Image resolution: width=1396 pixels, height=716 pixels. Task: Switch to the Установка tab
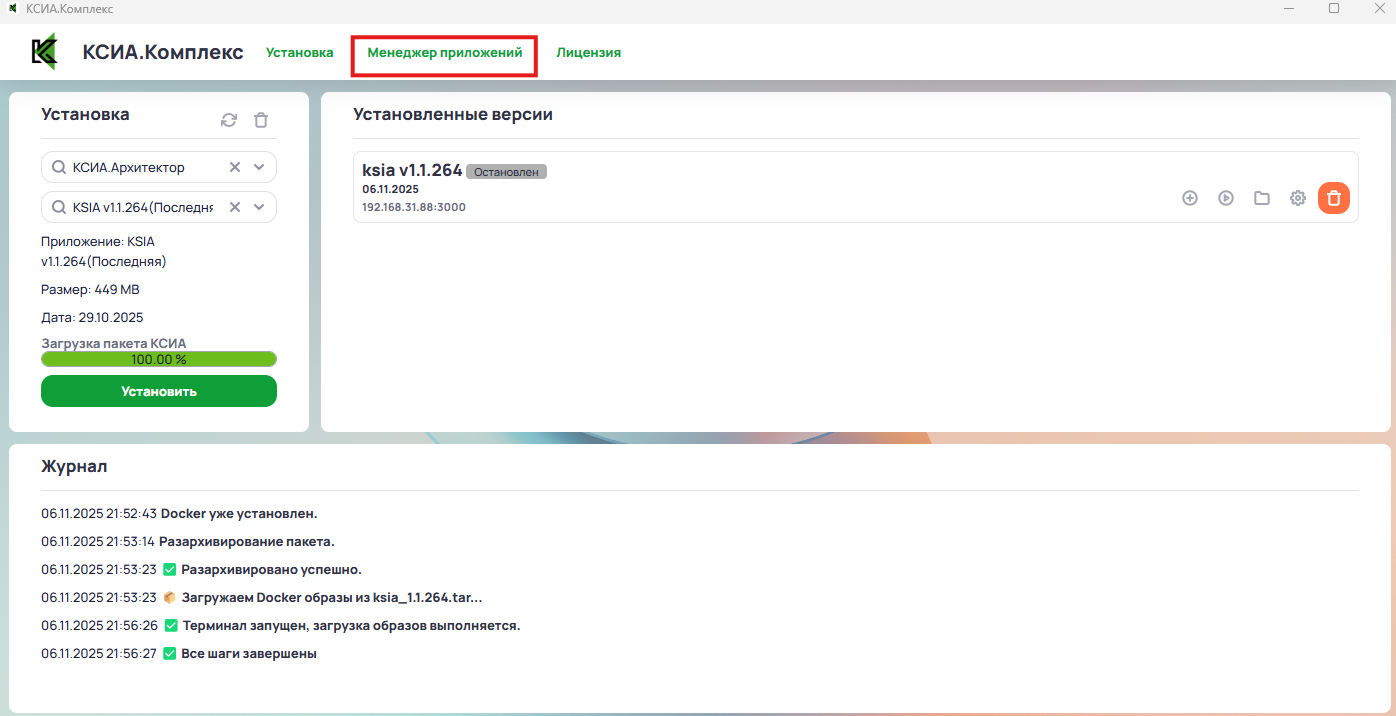click(299, 53)
